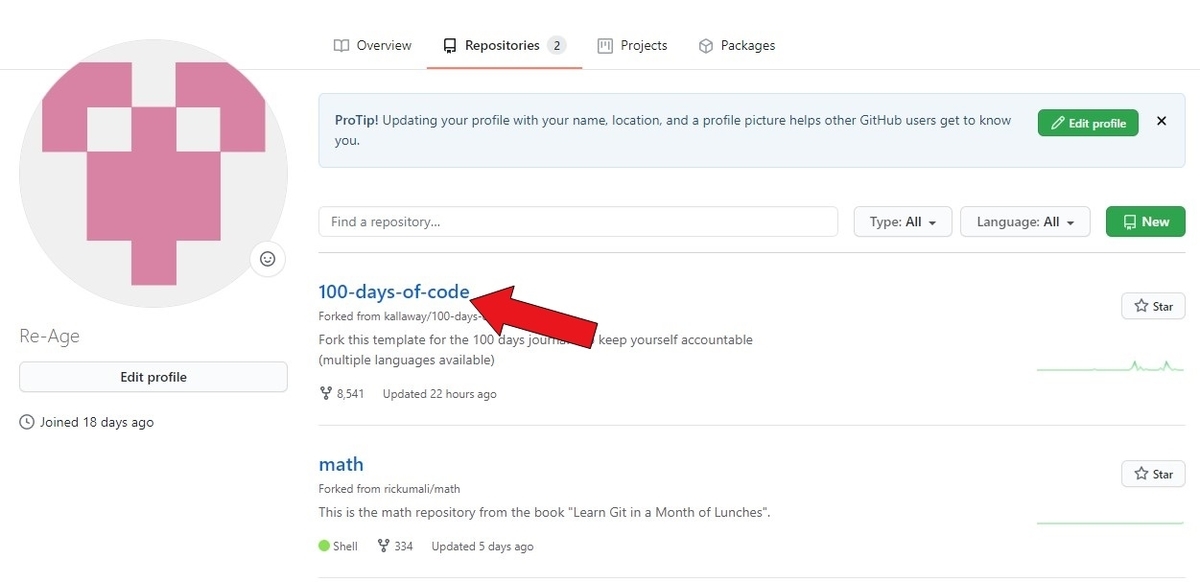Expand the Language: All filter
The height and width of the screenshot is (582, 1200).
coord(1024,222)
